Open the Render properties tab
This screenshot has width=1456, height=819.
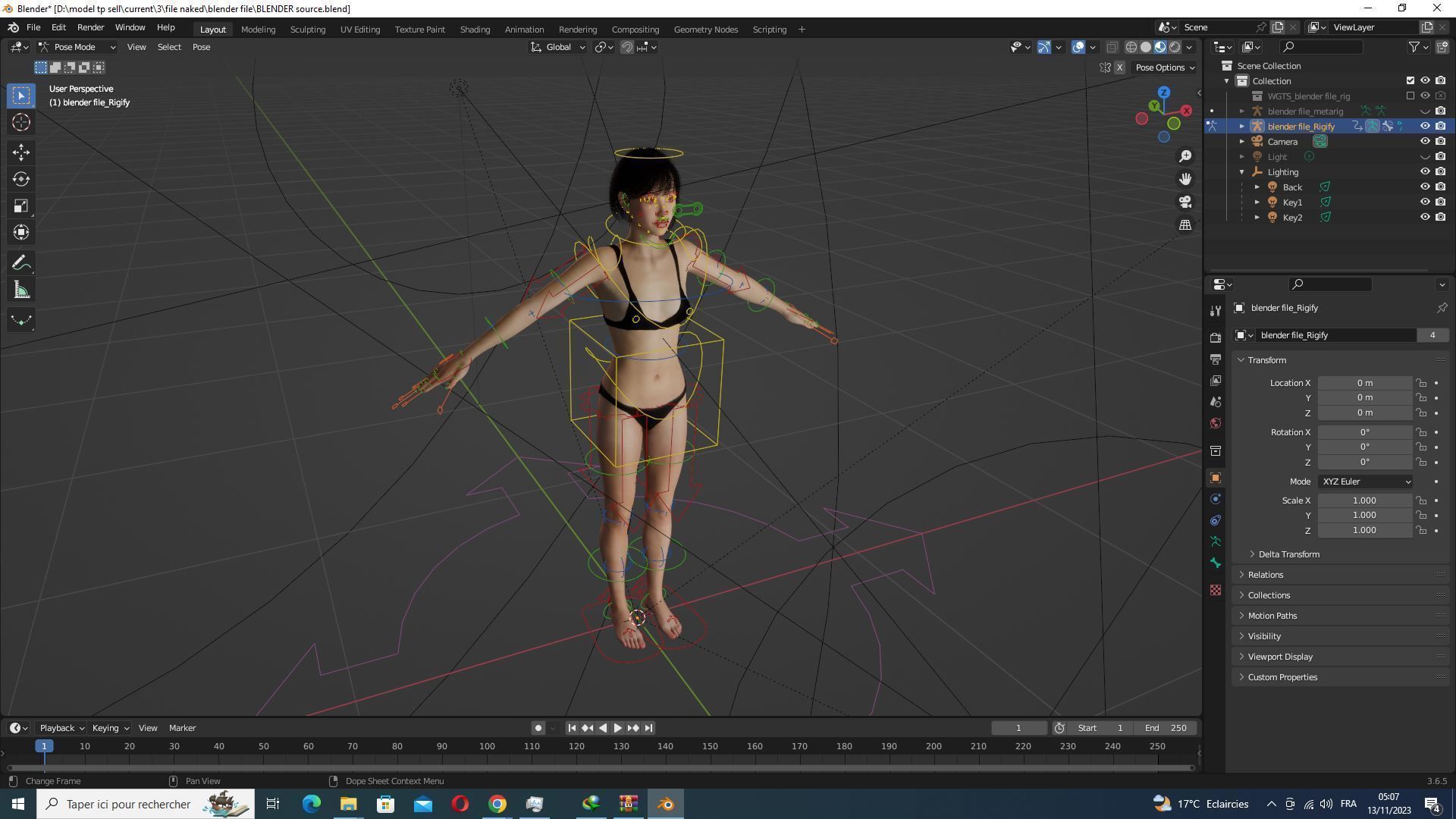(x=1216, y=337)
